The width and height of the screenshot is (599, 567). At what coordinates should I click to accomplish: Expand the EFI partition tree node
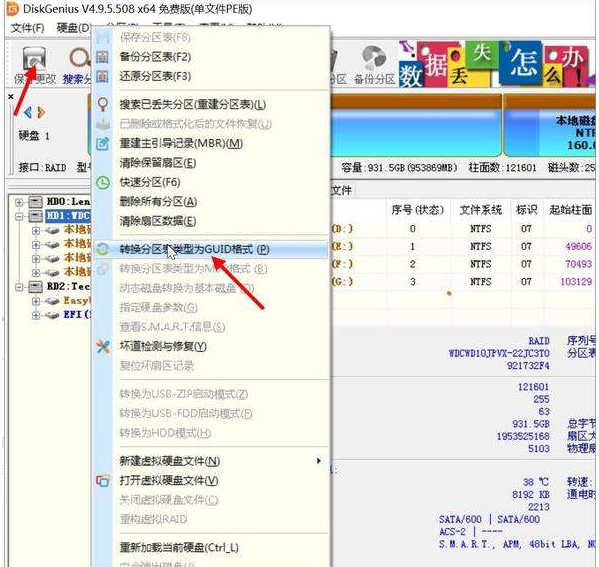click(x=36, y=315)
